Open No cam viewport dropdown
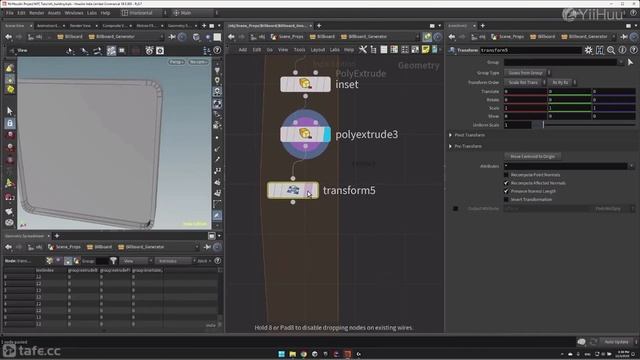This screenshot has height=360, width=640. pos(198,62)
